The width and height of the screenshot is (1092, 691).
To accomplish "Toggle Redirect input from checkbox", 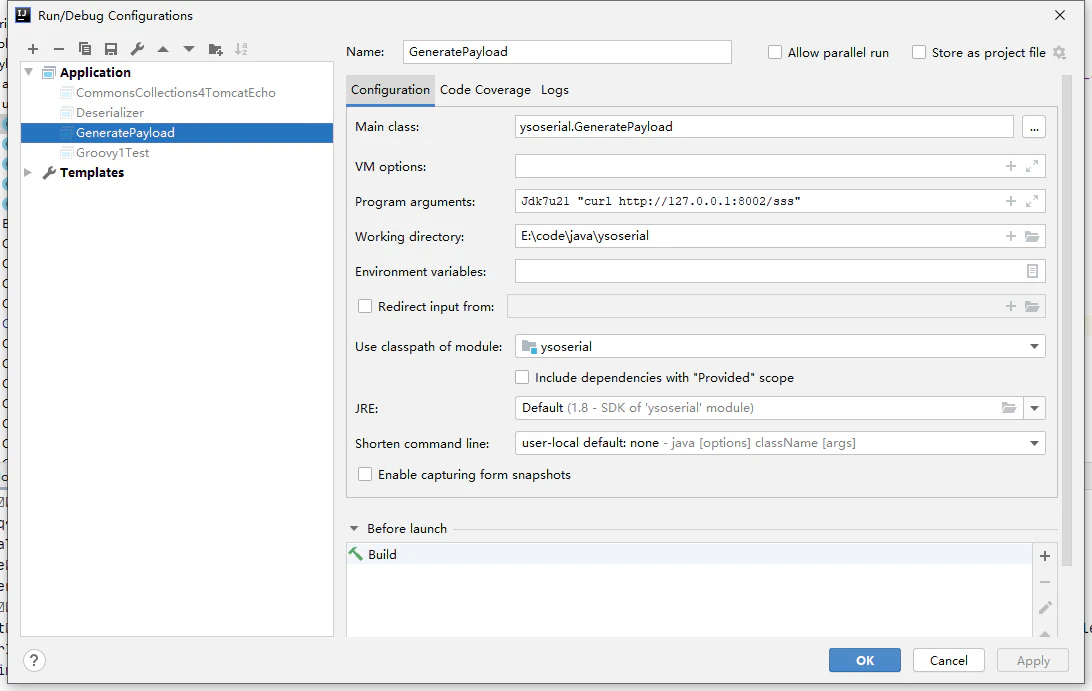I will tap(364, 306).
